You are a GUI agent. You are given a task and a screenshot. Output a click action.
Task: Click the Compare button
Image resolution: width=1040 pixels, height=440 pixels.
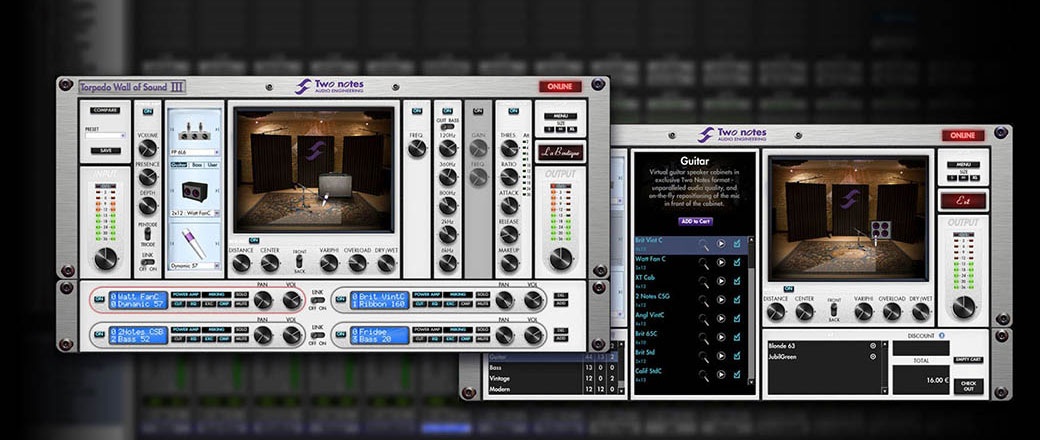point(105,110)
